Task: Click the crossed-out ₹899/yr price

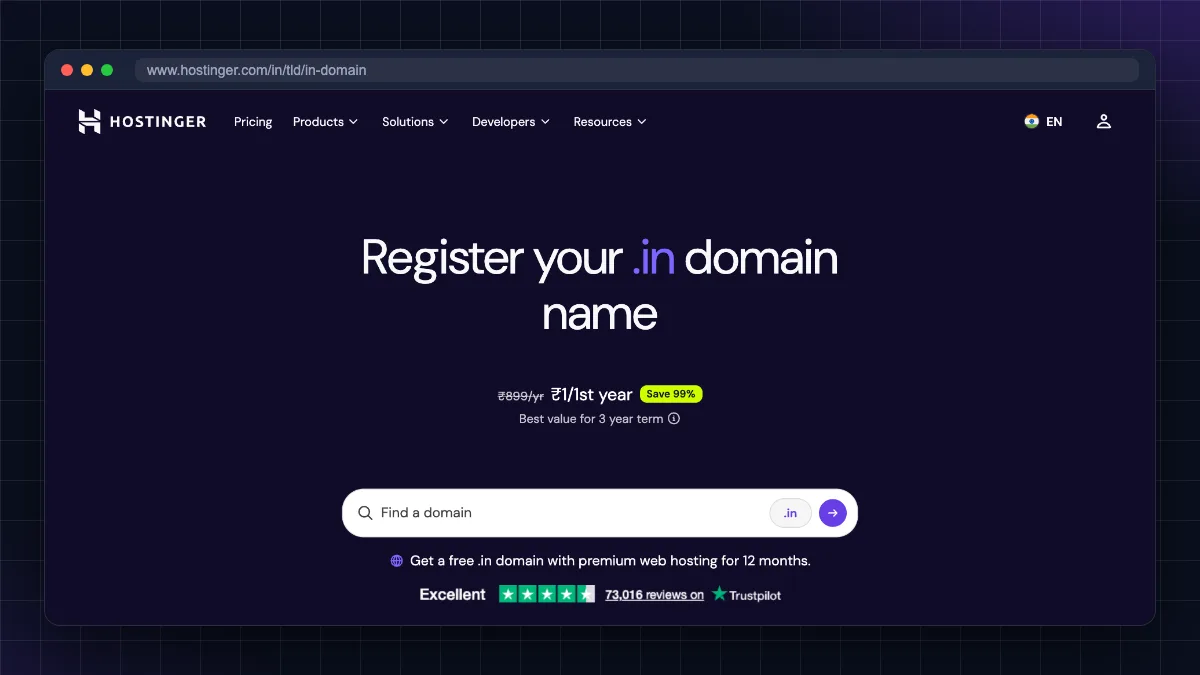Action: point(521,396)
